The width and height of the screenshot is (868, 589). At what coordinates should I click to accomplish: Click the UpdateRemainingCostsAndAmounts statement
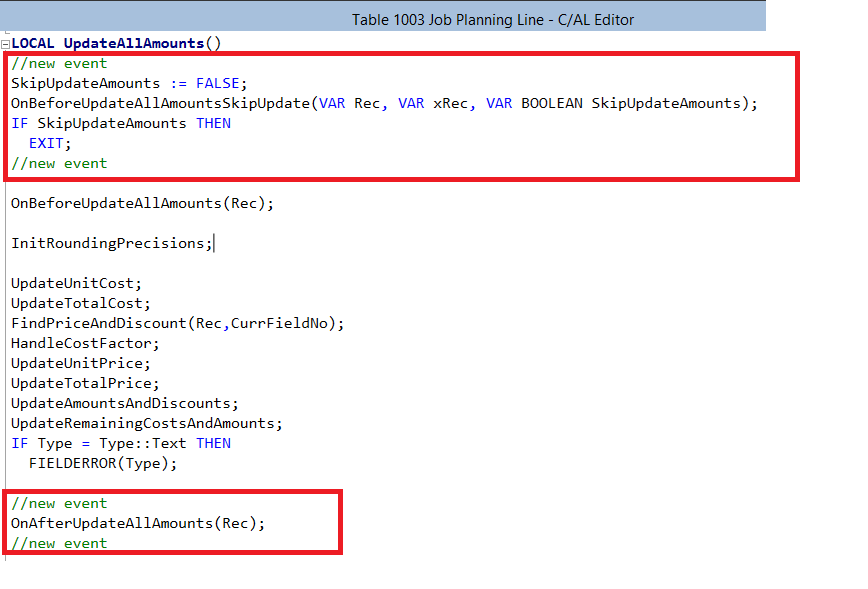145,423
